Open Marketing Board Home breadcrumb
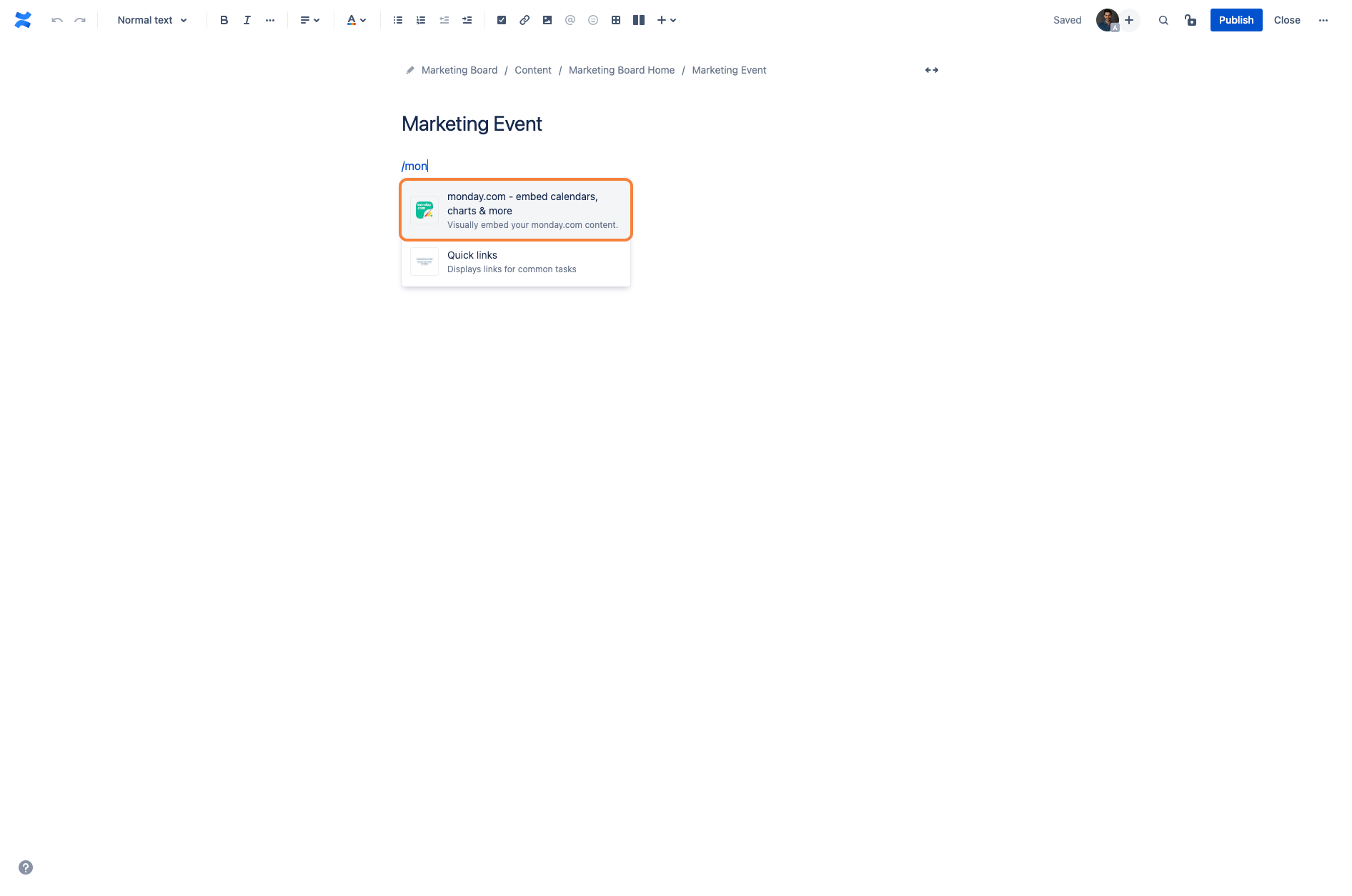The image size is (1352, 896). click(x=621, y=70)
